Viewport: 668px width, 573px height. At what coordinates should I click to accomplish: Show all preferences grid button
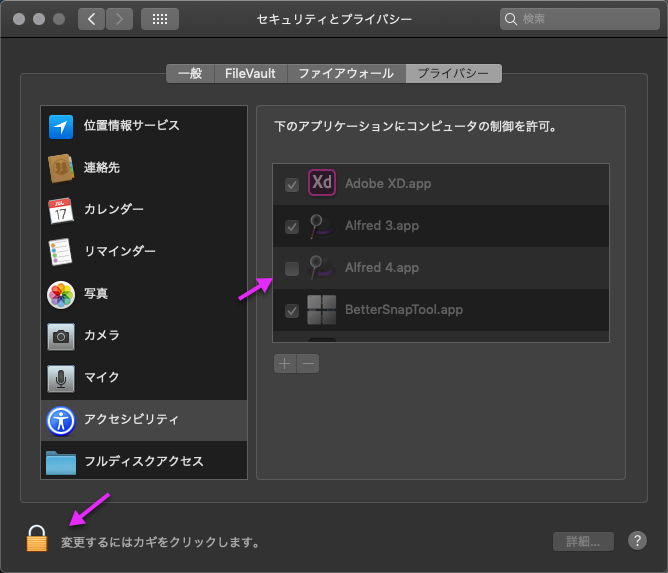coord(160,19)
